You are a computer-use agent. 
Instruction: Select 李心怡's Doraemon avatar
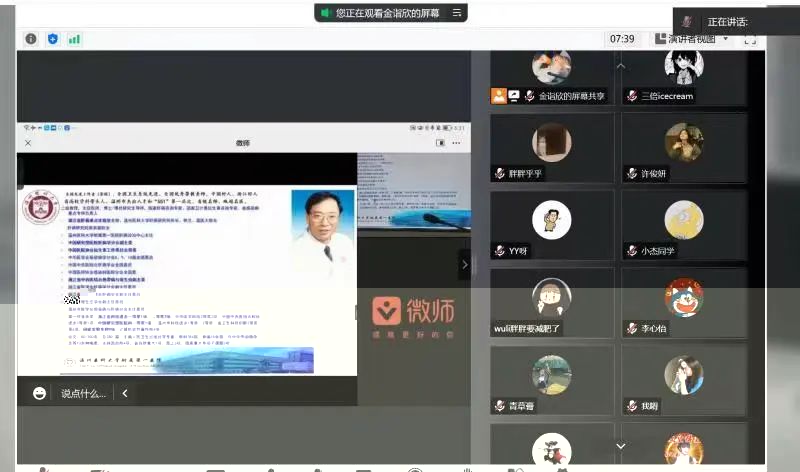pos(684,297)
